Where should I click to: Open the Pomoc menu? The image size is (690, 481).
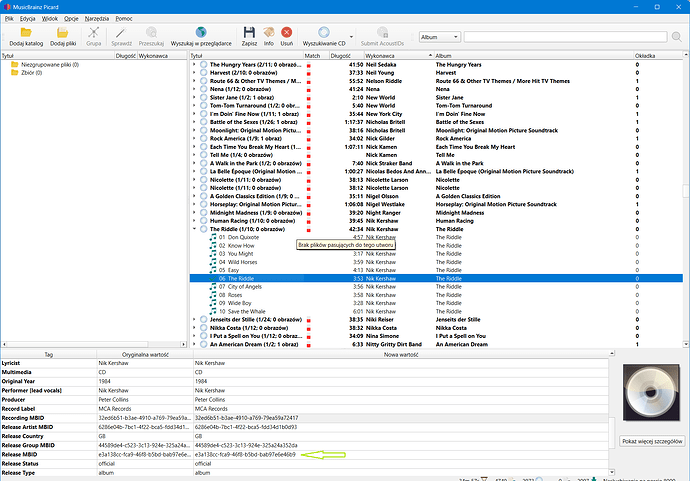(x=124, y=18)
